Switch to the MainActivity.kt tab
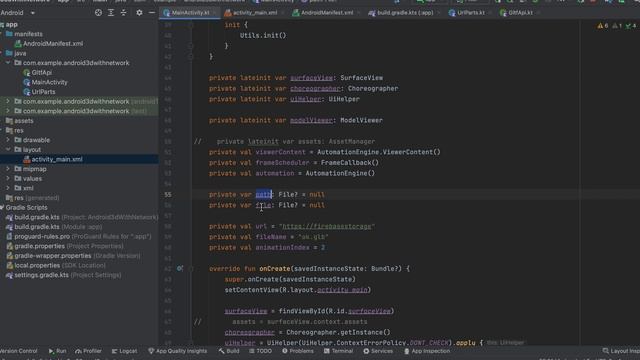This screenshot has width=640, height=360. [189, 13]
